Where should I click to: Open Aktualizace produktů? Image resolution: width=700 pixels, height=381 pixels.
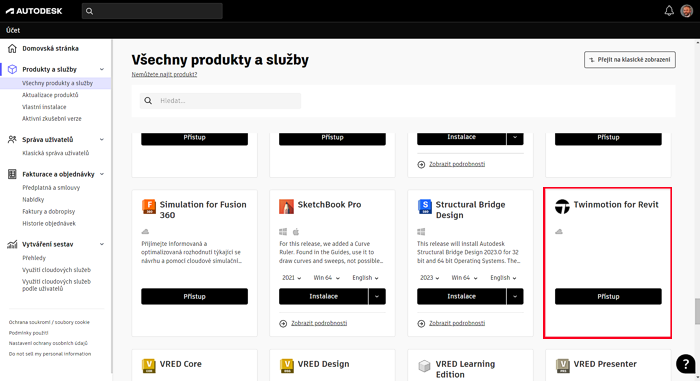point(50,95)
